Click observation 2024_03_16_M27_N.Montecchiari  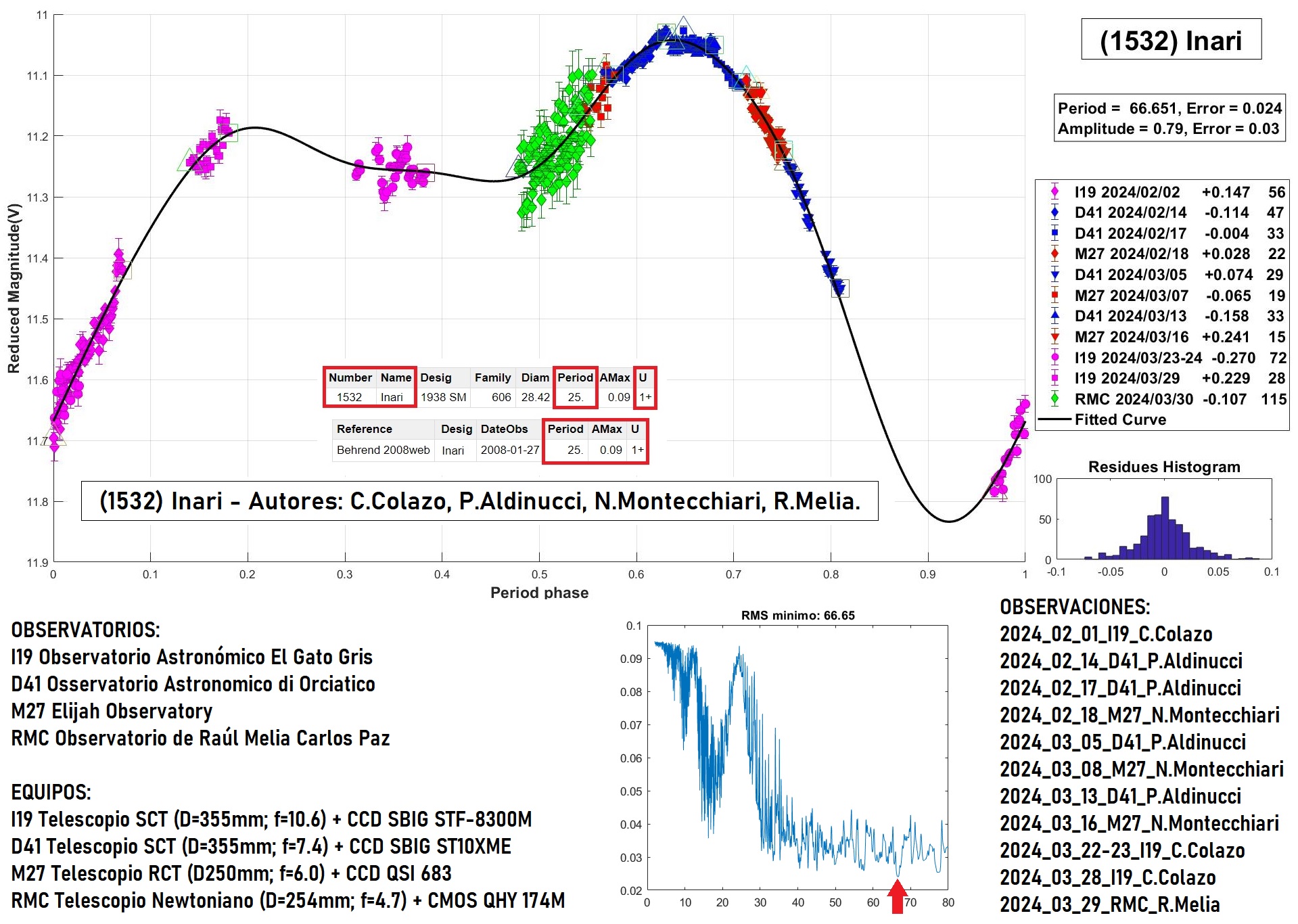pyautogui.click(x=1140, y=823)
